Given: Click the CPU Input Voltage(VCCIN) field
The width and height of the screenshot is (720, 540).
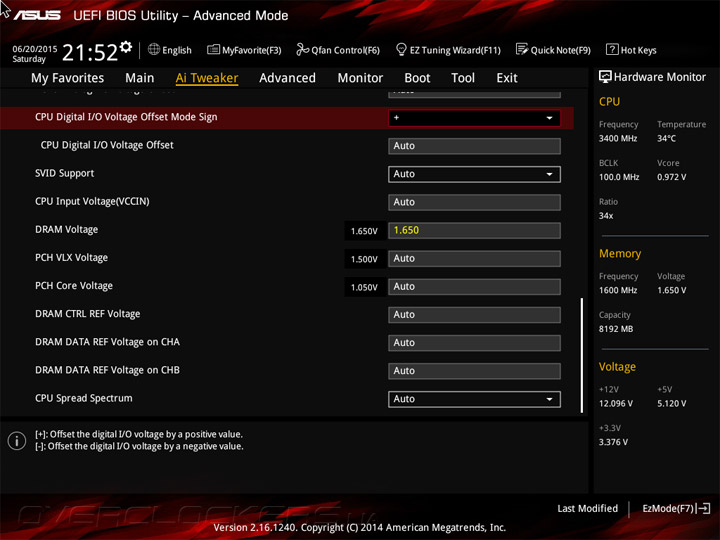Looking at the screenshot, I should click(x=474, y=202).
